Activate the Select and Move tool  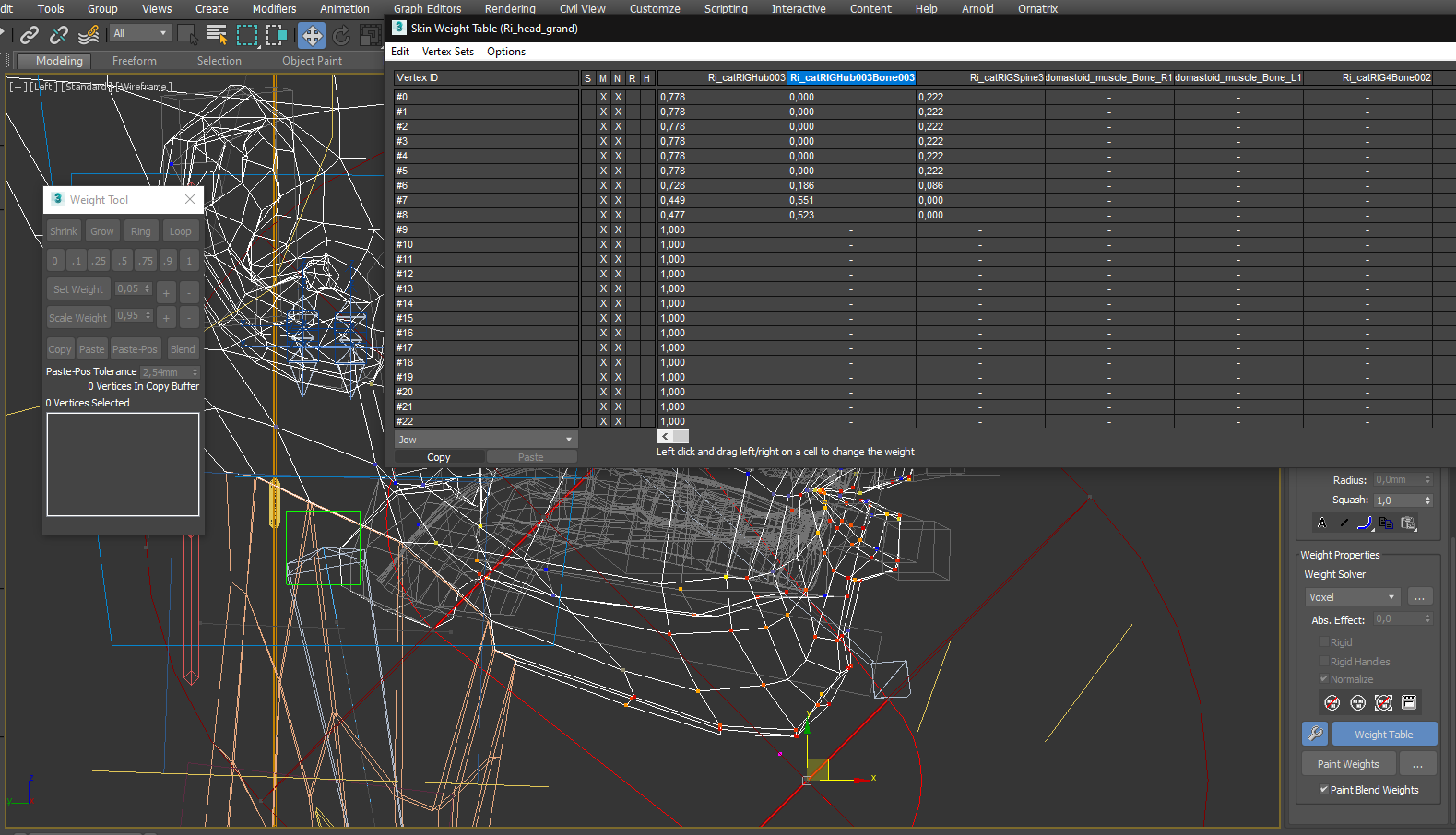(312, 35)
